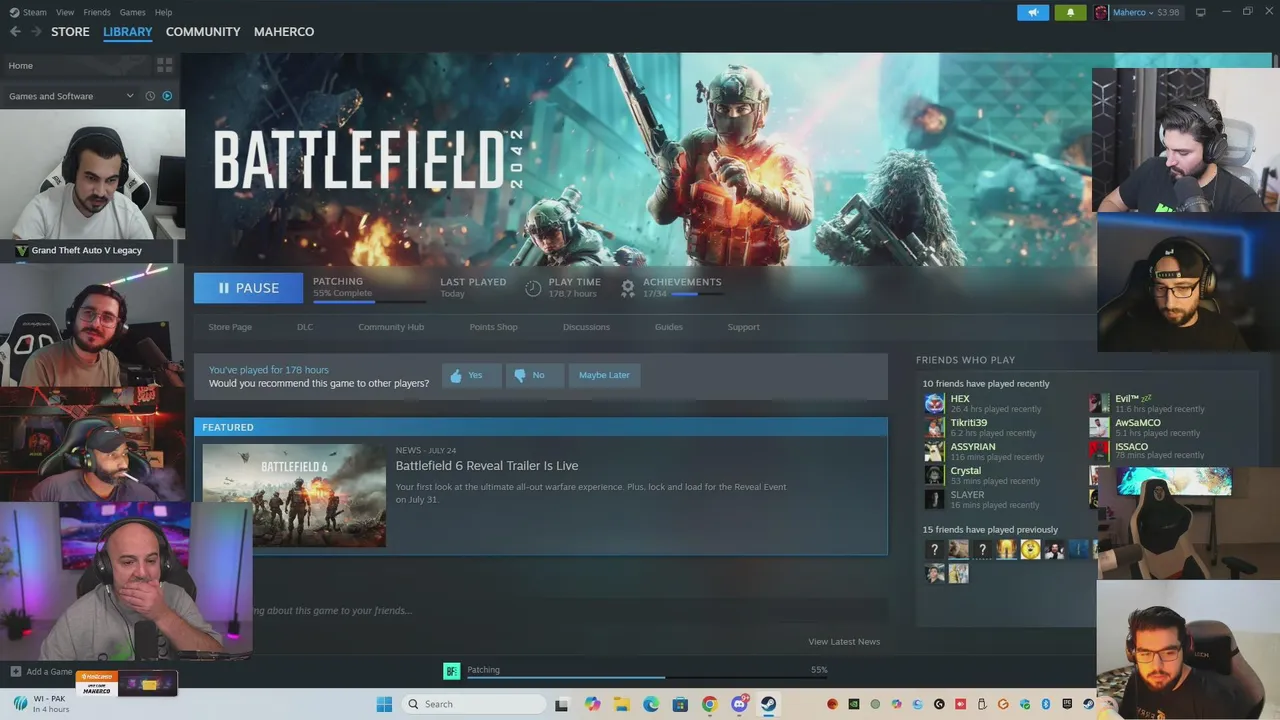This screenshot has width=1280, height=720.
Task: Open friend ISSACO's profile
Action: pyautogui.click(x=1131, y=447)
